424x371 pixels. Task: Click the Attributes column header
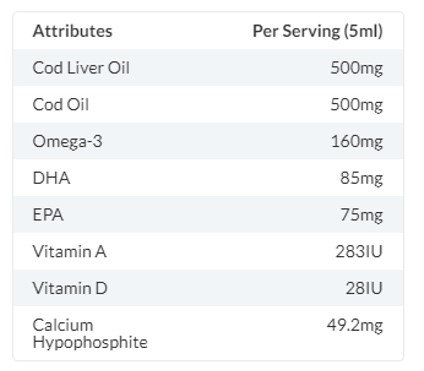point(72,31)
